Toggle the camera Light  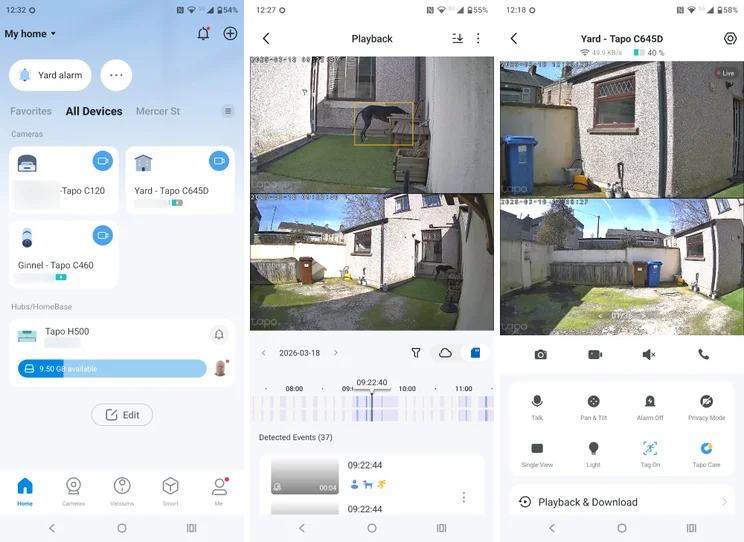(x=594, y=454)
